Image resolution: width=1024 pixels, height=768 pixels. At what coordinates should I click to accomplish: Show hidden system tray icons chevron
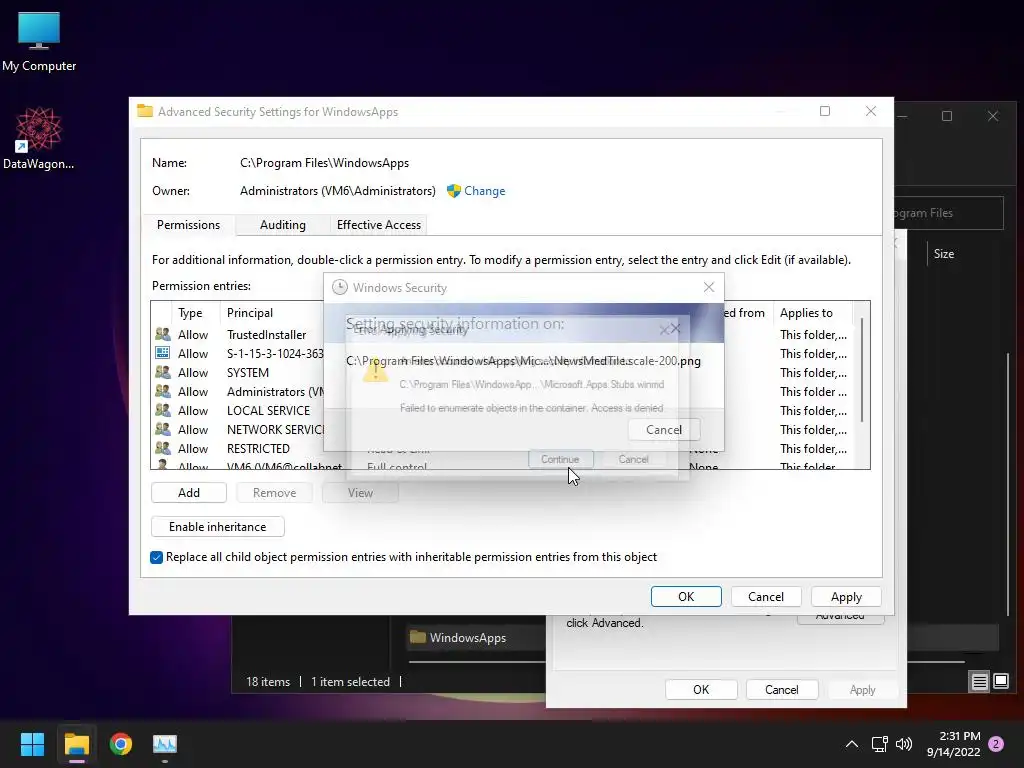tap(852, 744)
